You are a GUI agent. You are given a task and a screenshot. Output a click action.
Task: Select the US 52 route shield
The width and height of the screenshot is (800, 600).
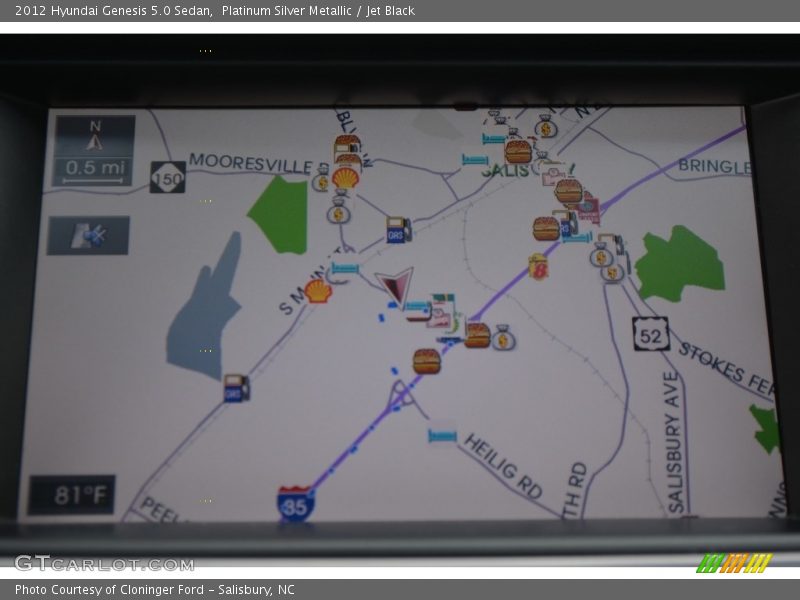click(x=651, y=334)
